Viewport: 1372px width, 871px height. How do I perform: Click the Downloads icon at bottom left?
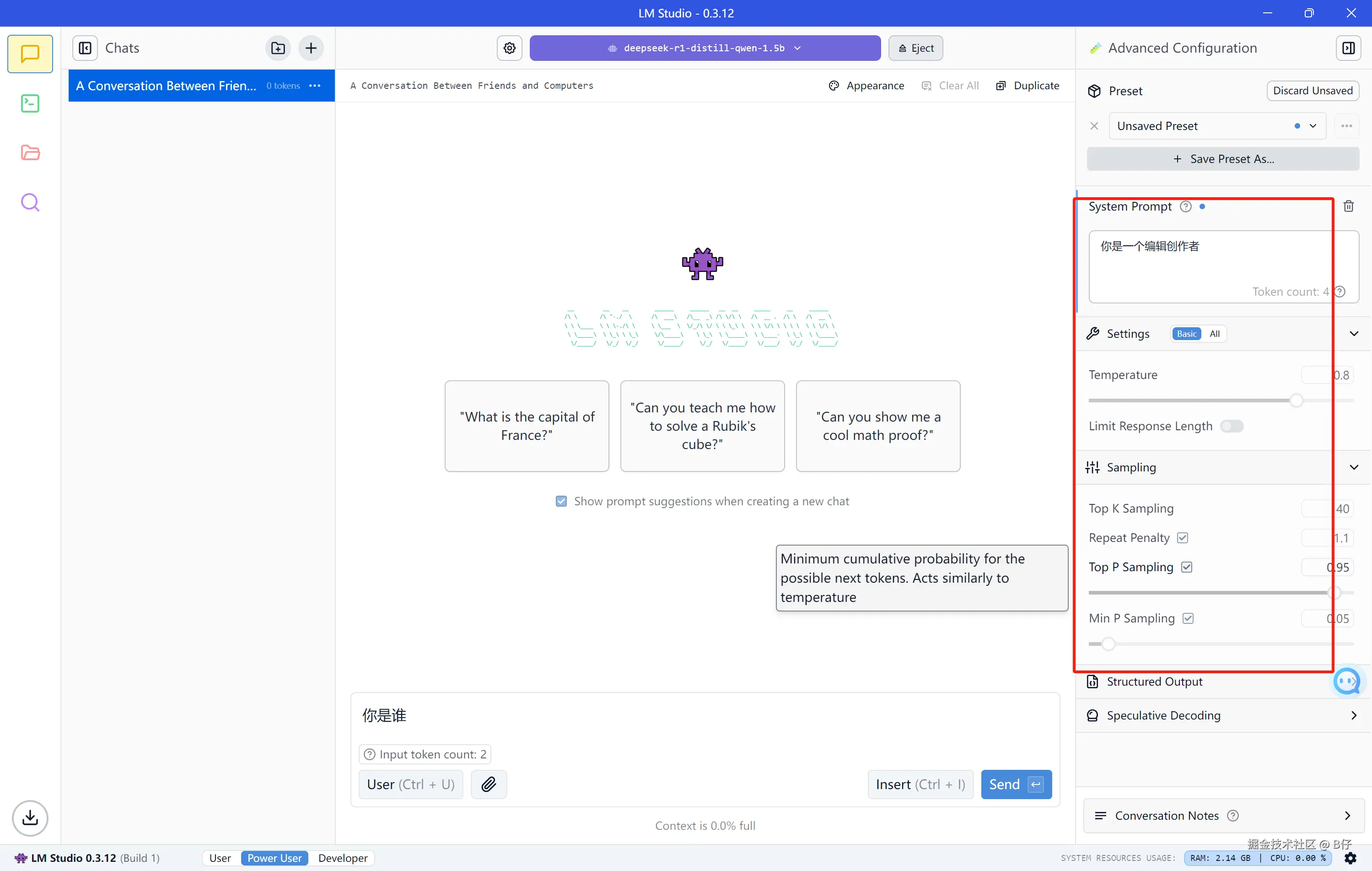(x=30, y=817)
